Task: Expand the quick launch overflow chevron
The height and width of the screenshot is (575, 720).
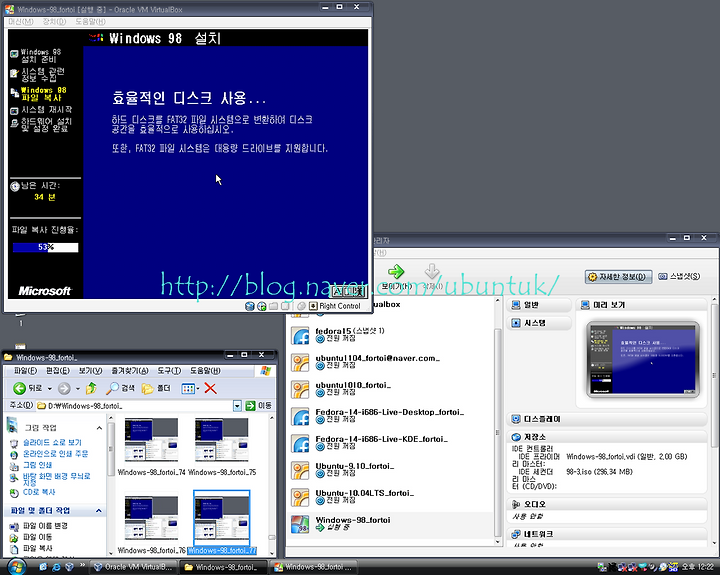Action: [82, 564]
